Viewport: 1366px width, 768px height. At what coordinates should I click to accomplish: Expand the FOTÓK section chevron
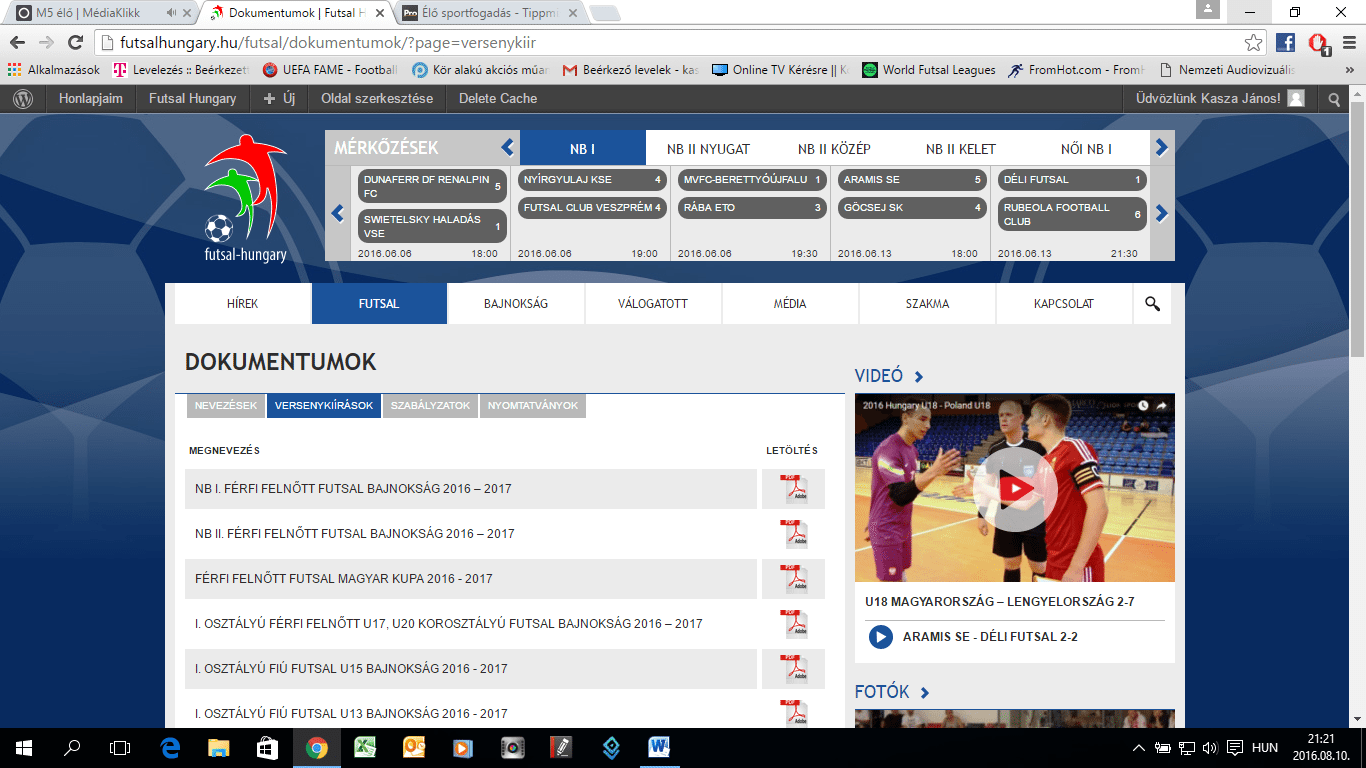click(925, 693)
